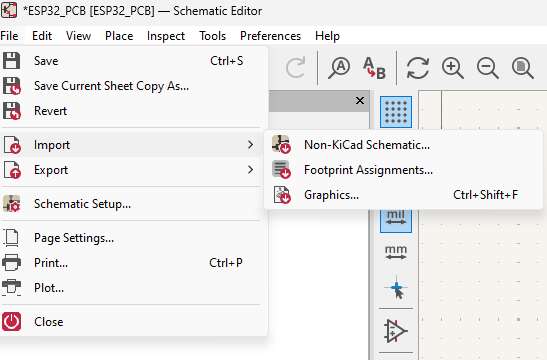The height and width of the screenshot is (360, 547).
Task: Click the Find and Replace icon
Action: [x=374, y=68]
